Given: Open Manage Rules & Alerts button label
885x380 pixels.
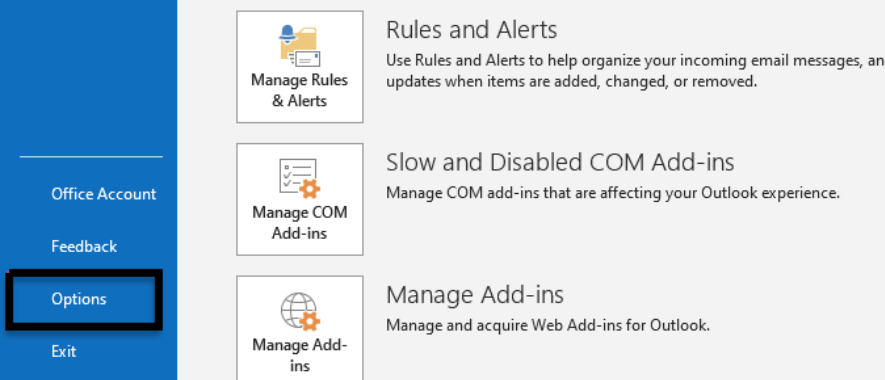Looking at the screenshot, I should (300, 90).
